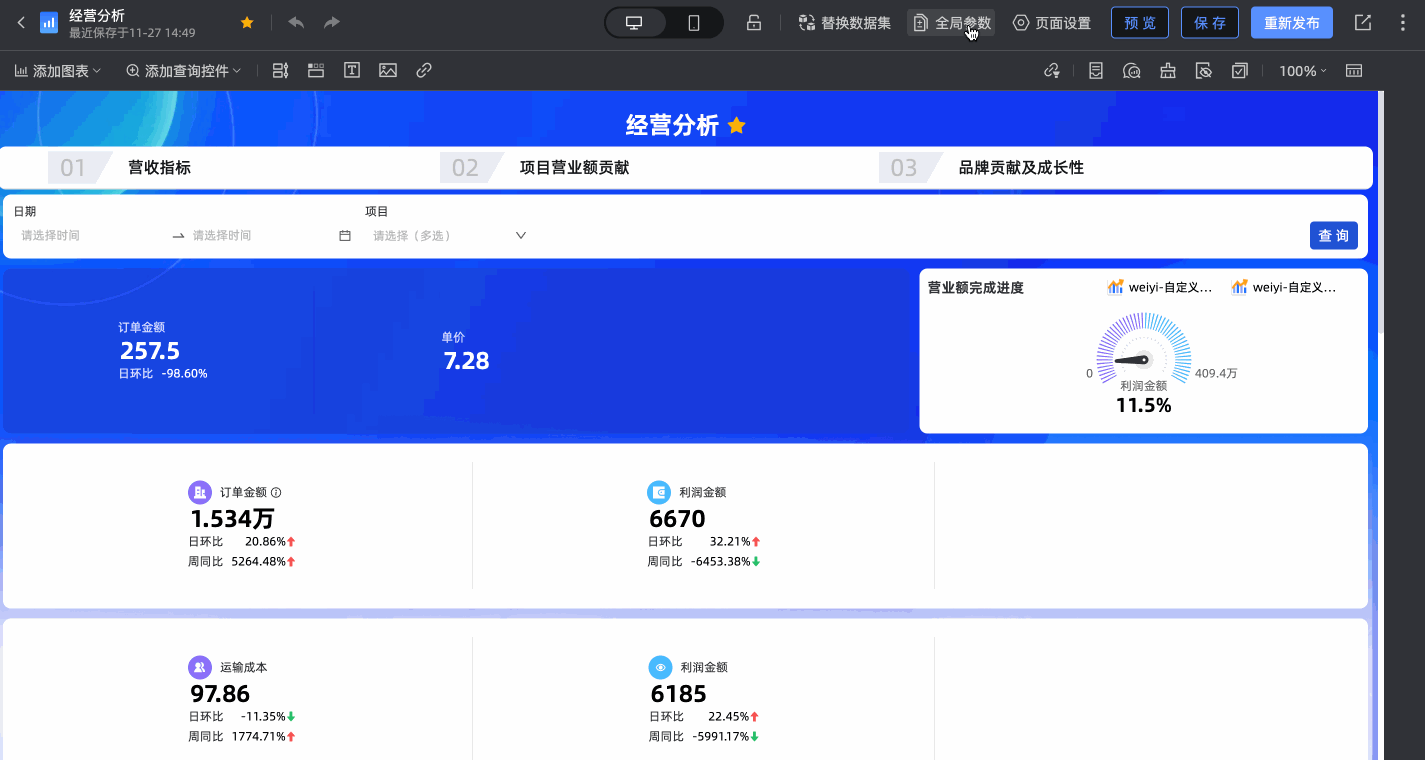Click the end date input field
The width and height of the screenshot is (1425, 760).
click(x=262, y=236)
